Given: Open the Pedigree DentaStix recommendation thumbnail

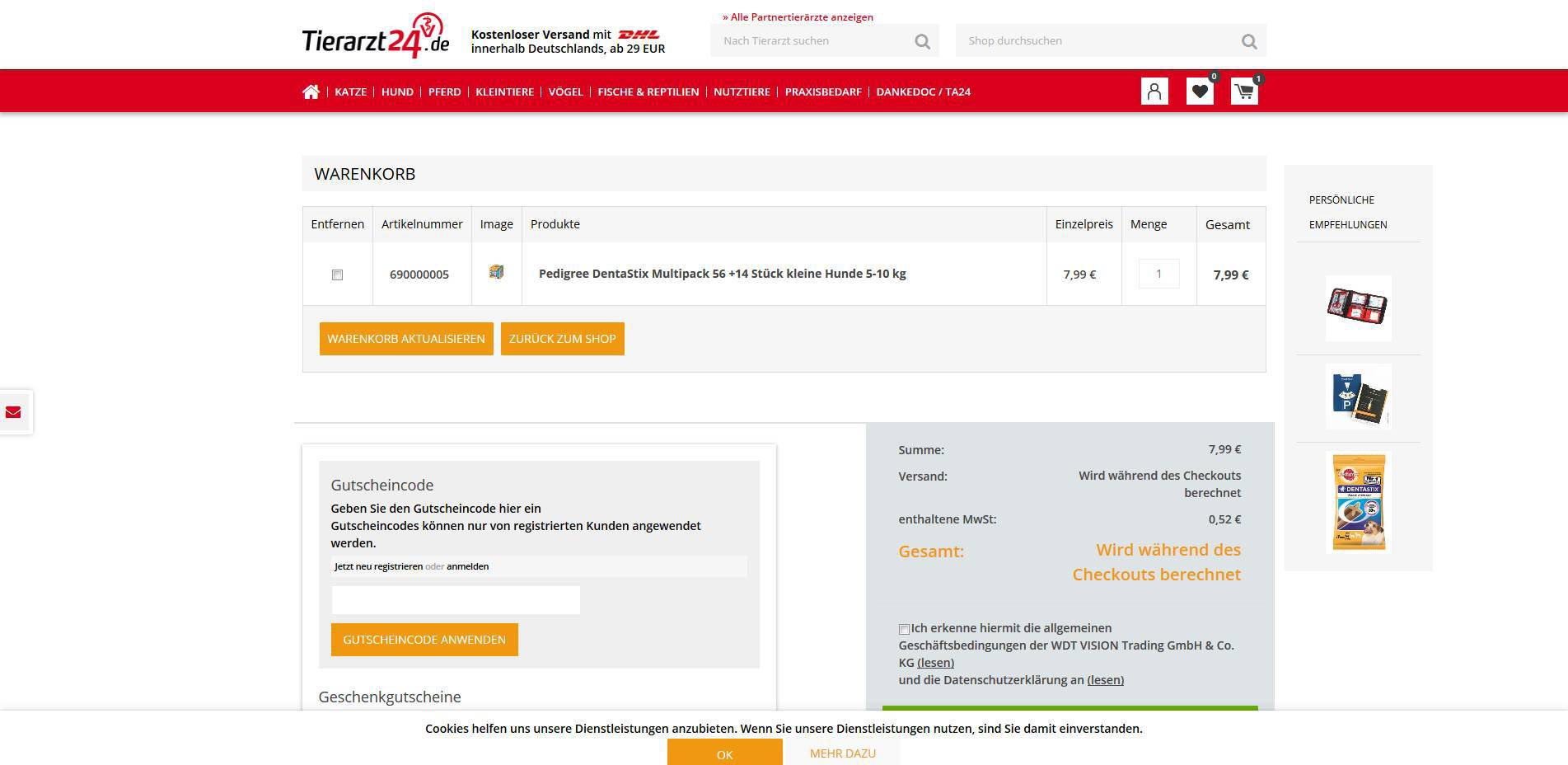Looking at the screenshot, I should pos(1358,502).
